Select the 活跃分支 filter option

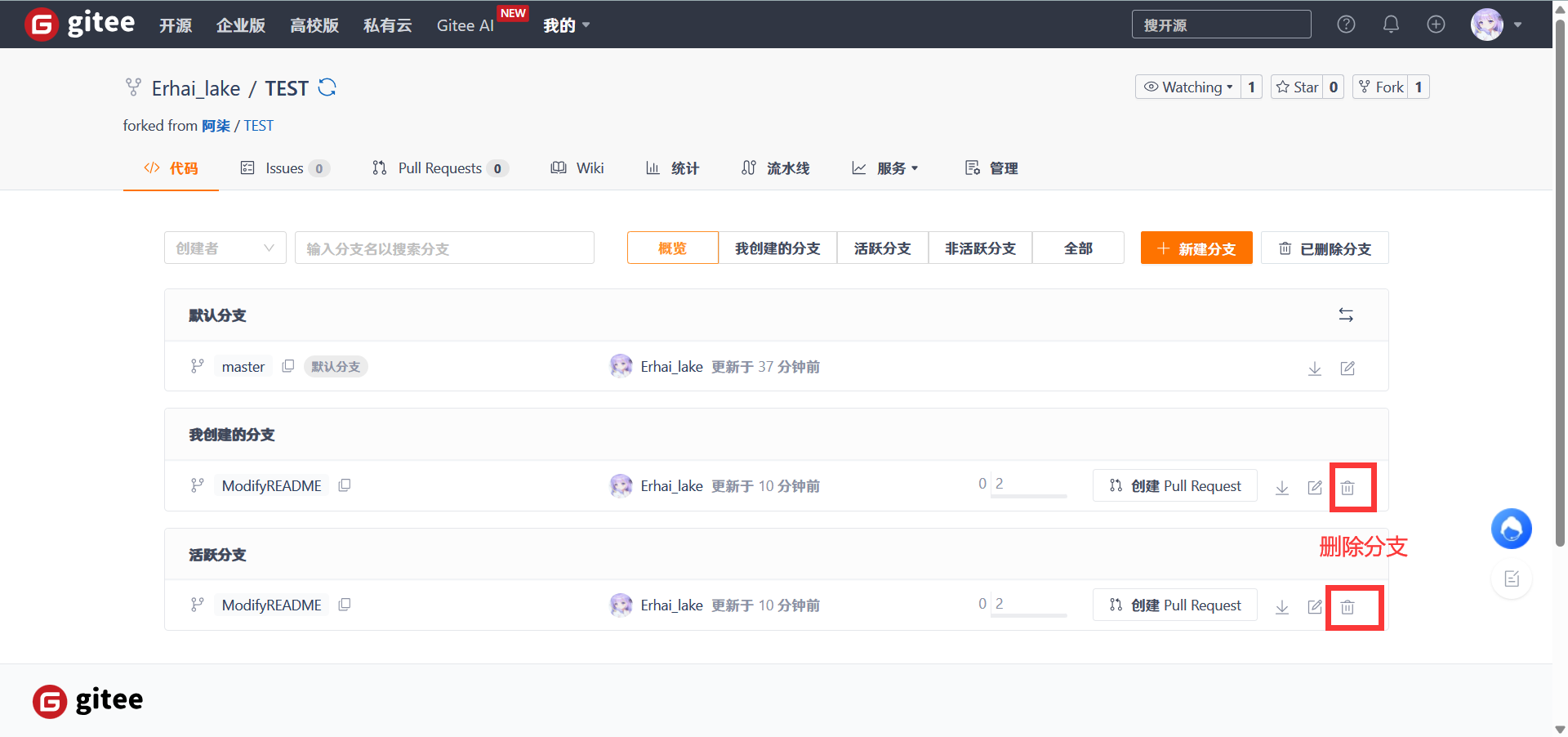pyautogui.click(x=882, y=248)
